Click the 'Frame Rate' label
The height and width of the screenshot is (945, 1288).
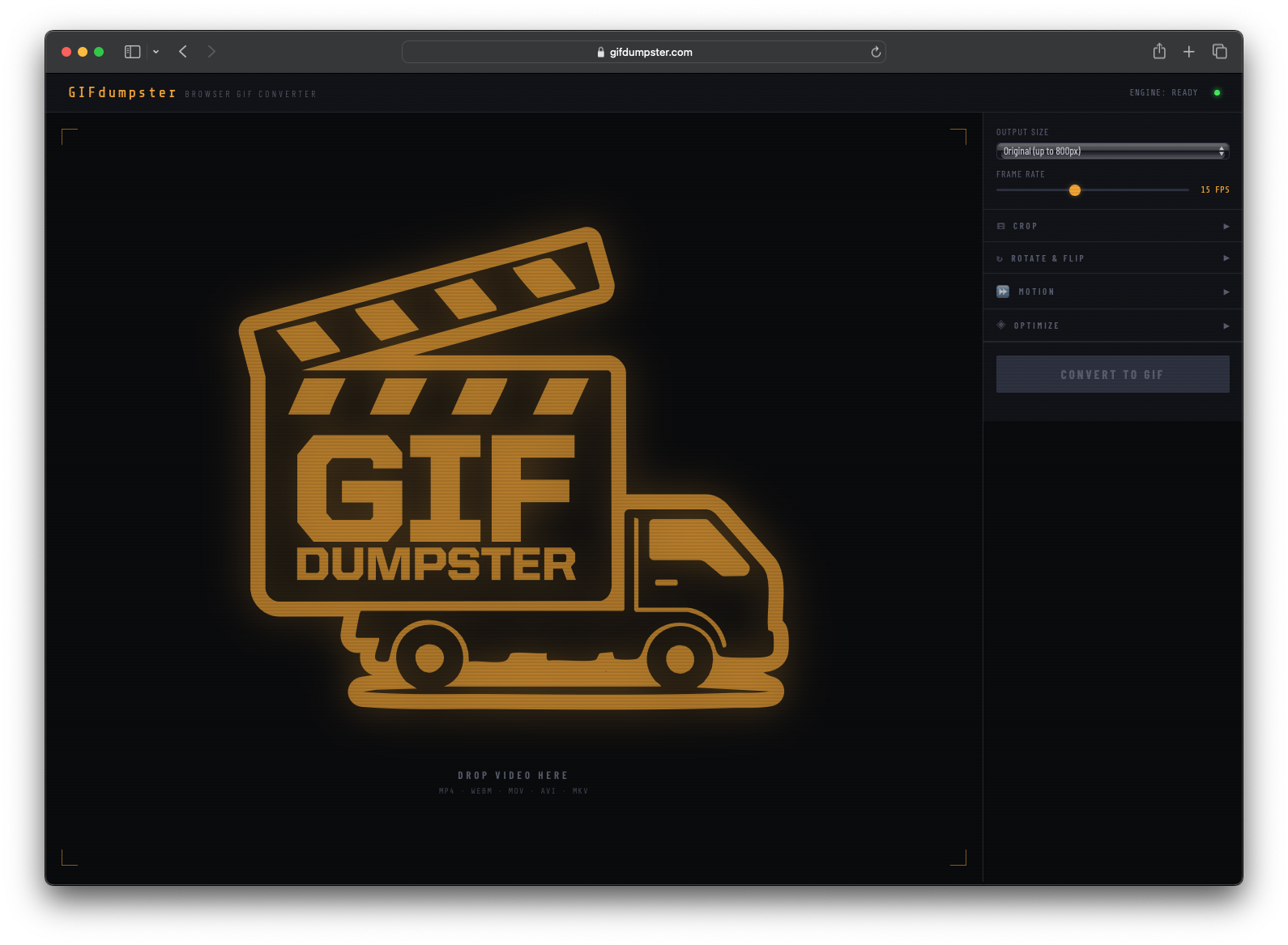click(1021, 174)
